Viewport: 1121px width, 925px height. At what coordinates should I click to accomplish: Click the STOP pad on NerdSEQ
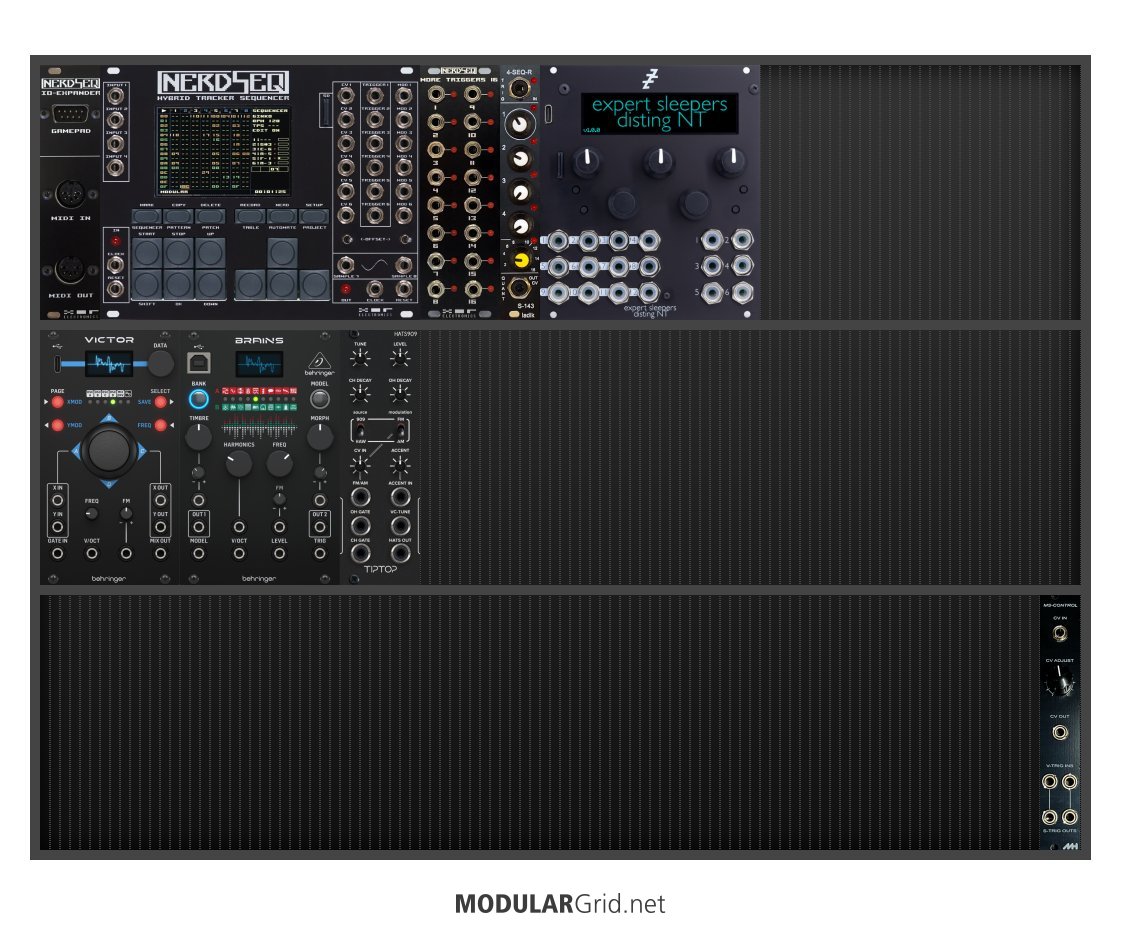point(178,252)
